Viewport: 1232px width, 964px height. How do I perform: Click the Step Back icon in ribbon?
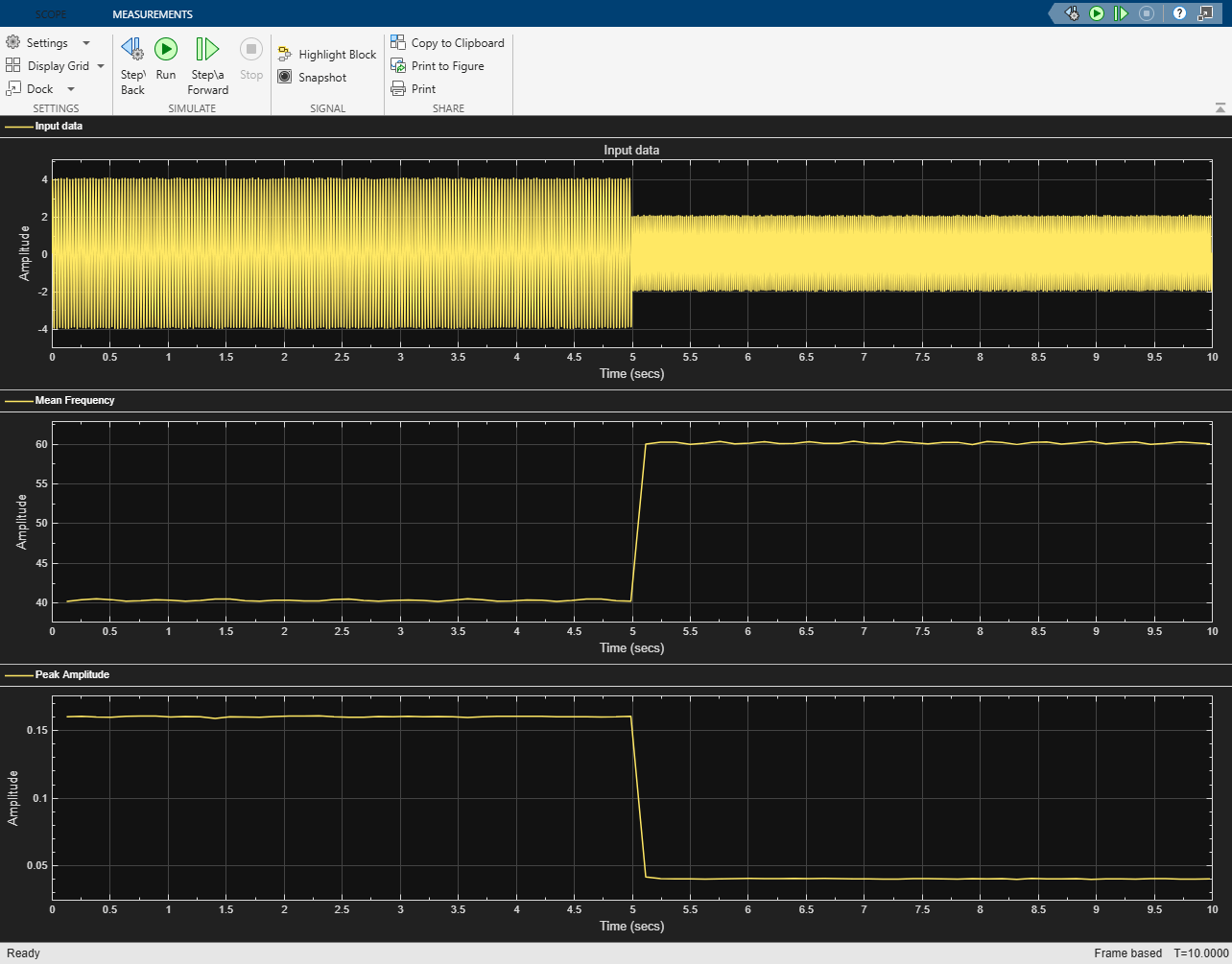point(132,50)
